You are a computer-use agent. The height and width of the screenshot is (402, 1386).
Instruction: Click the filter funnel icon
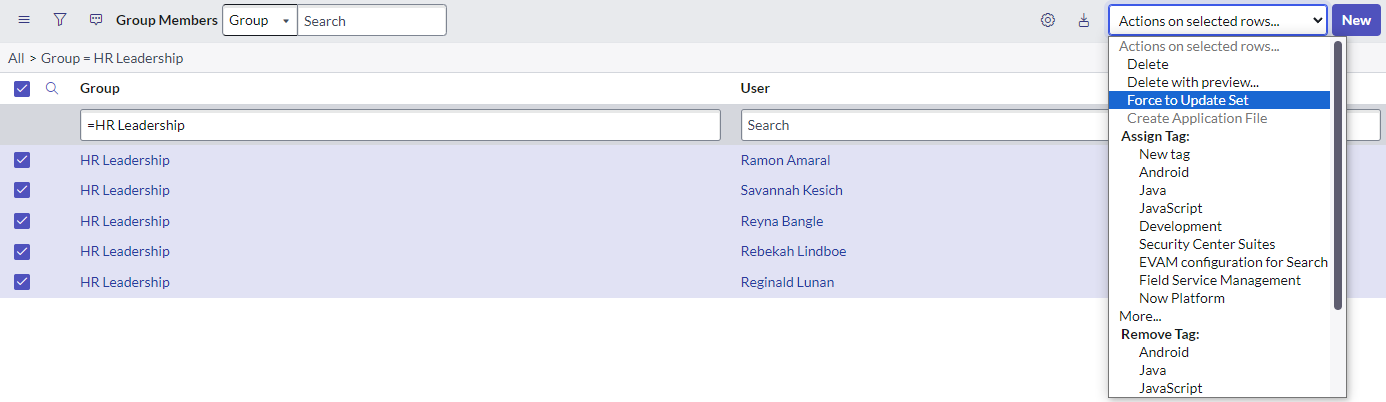click(x=60, y=20)
